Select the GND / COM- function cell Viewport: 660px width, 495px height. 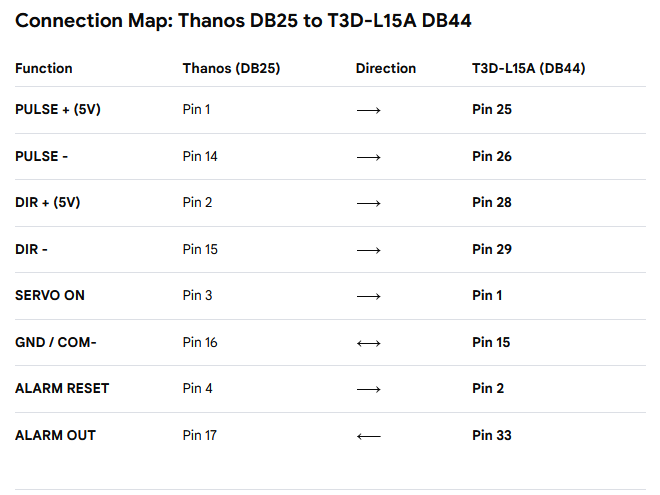(56, 342)
